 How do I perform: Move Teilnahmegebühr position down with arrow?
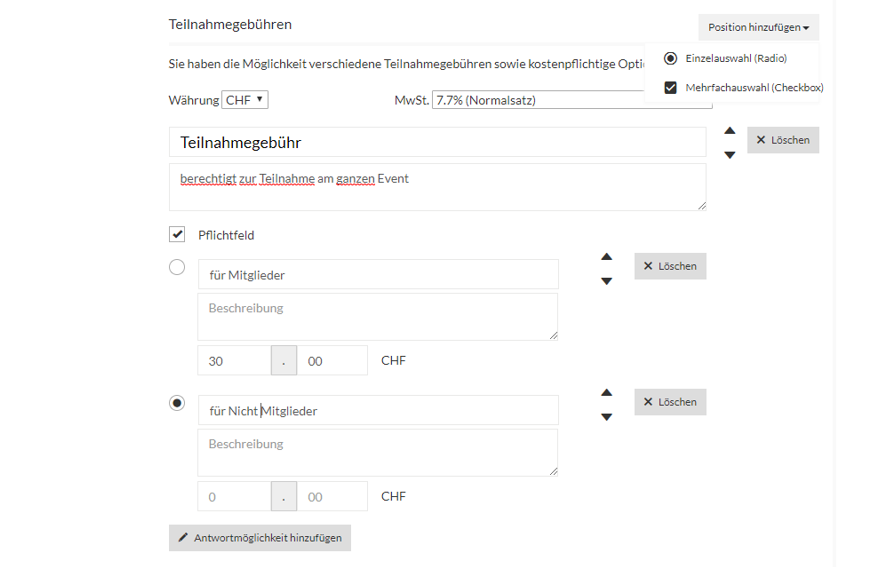[x=730, y=155]
